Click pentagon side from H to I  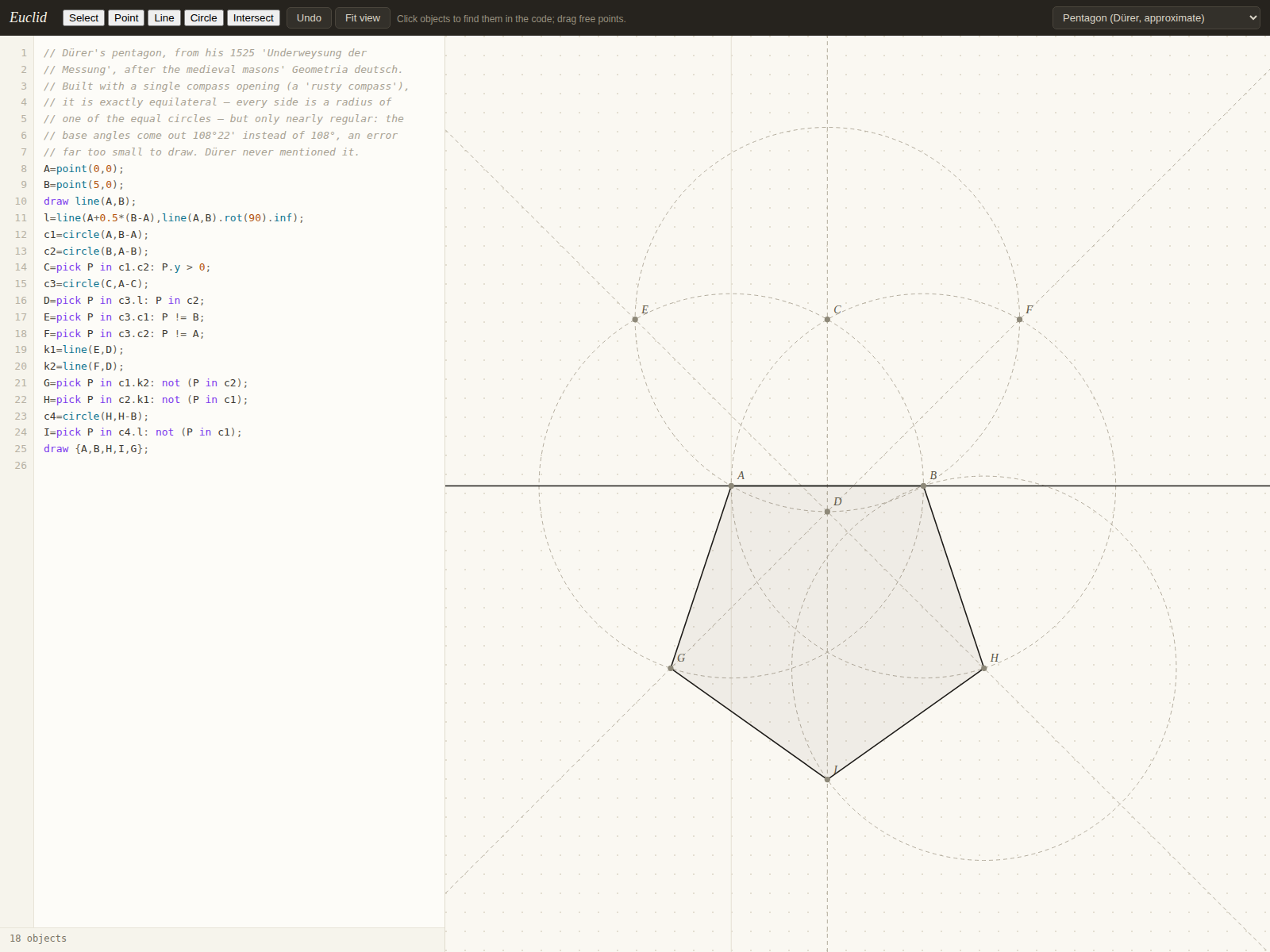pos(906,724)
